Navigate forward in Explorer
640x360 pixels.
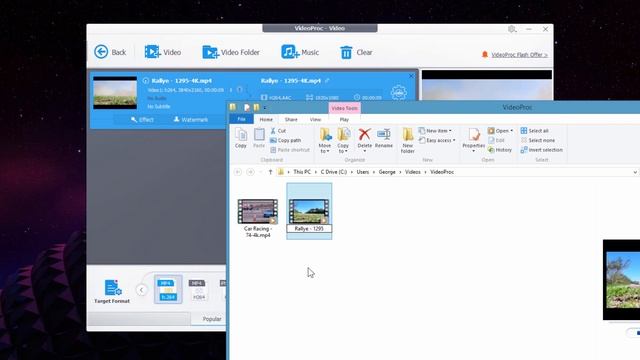coord(251,172)
